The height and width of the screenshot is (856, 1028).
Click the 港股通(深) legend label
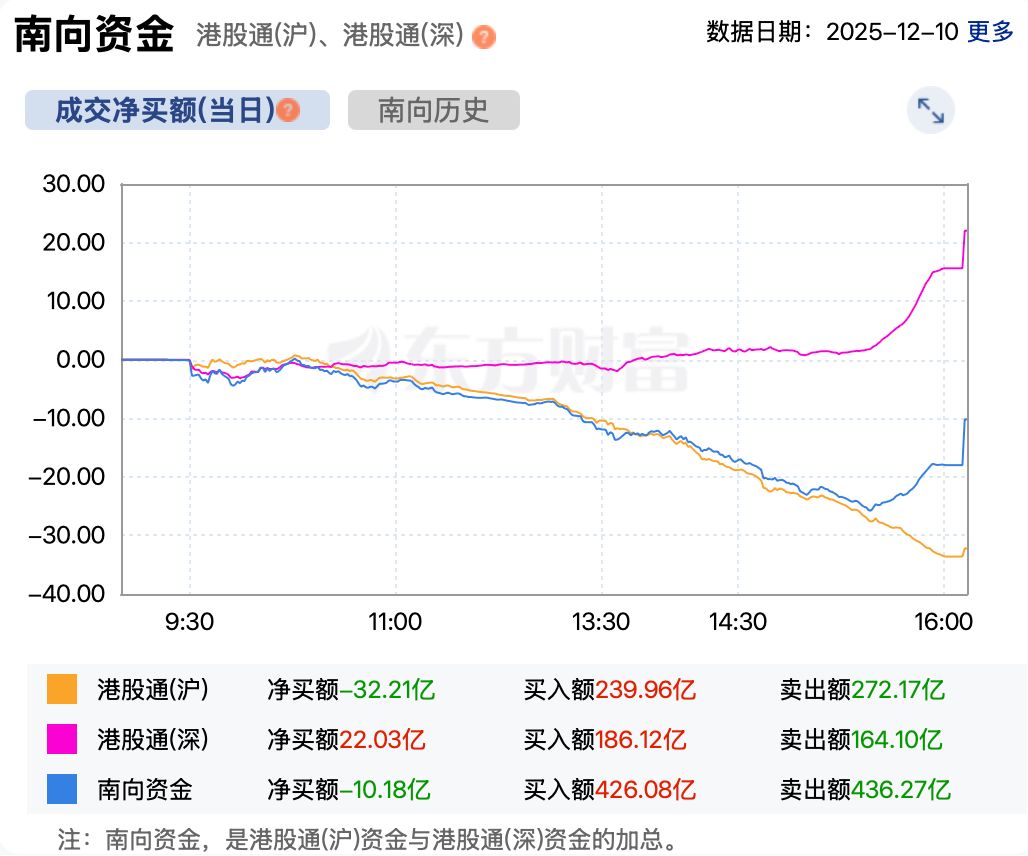[x=152, y=740]
